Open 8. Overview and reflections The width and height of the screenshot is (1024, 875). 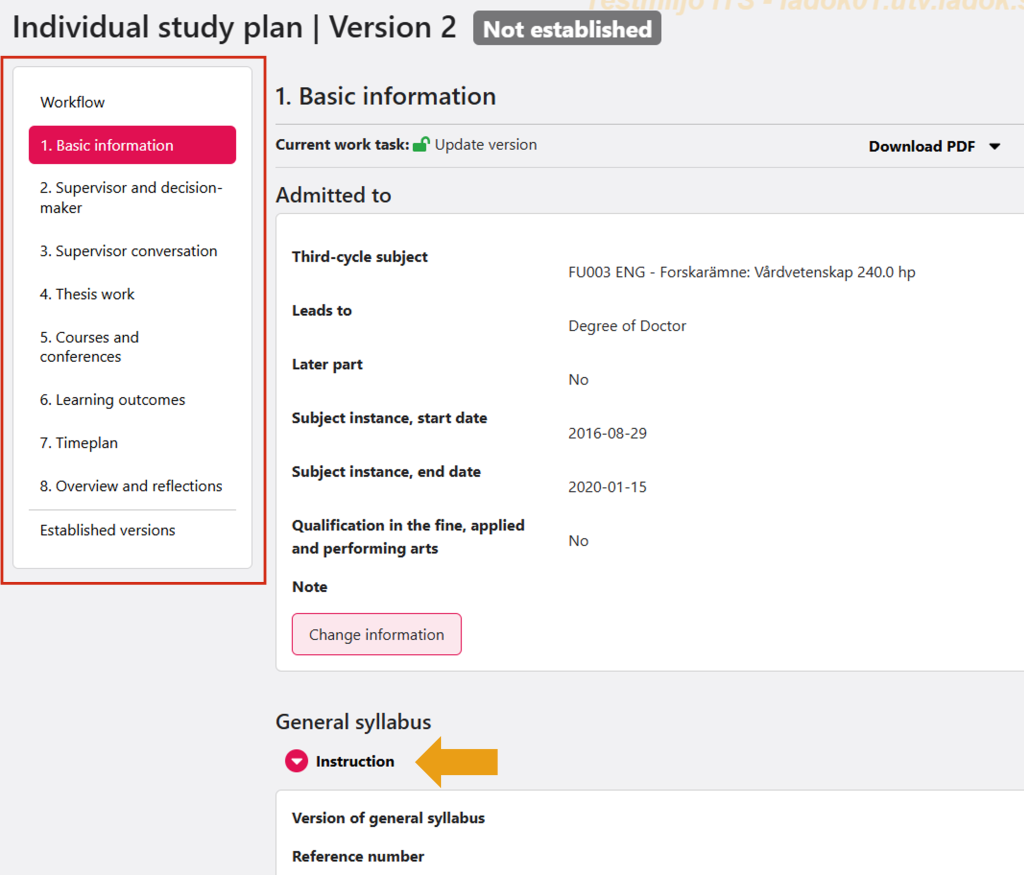click(x=133, y=486)
